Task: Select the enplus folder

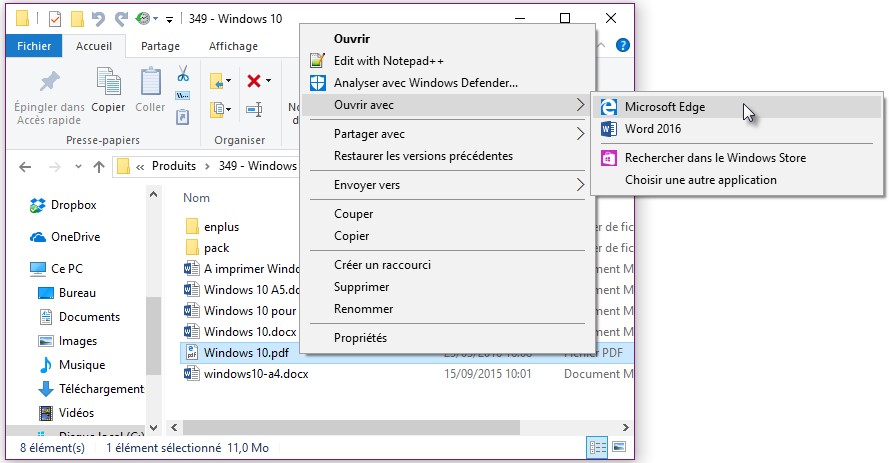Action: point(221,227)
